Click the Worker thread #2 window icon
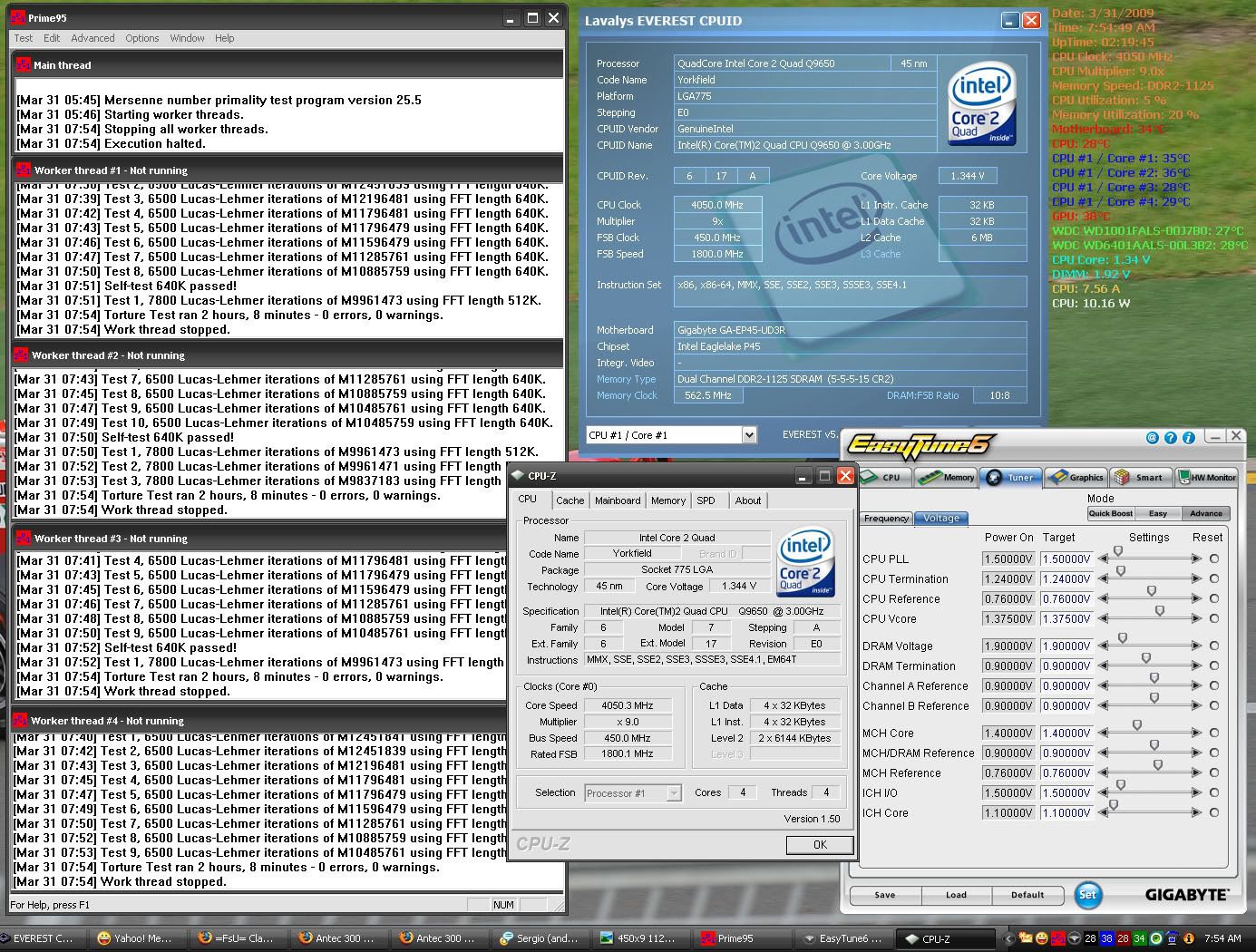The image size is (1256, 952). click(21, 355)
